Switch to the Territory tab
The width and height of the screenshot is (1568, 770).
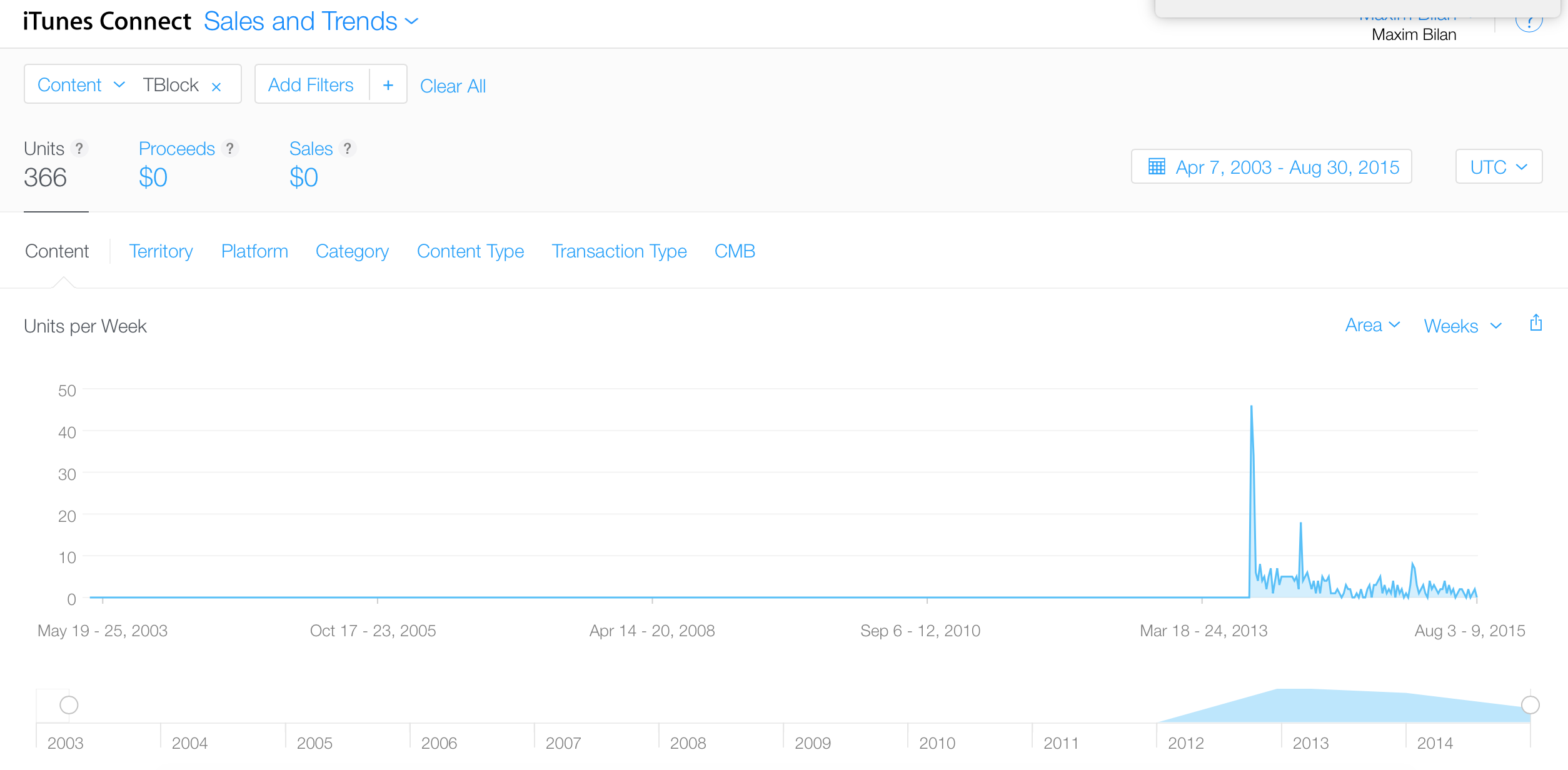(161, 251)
